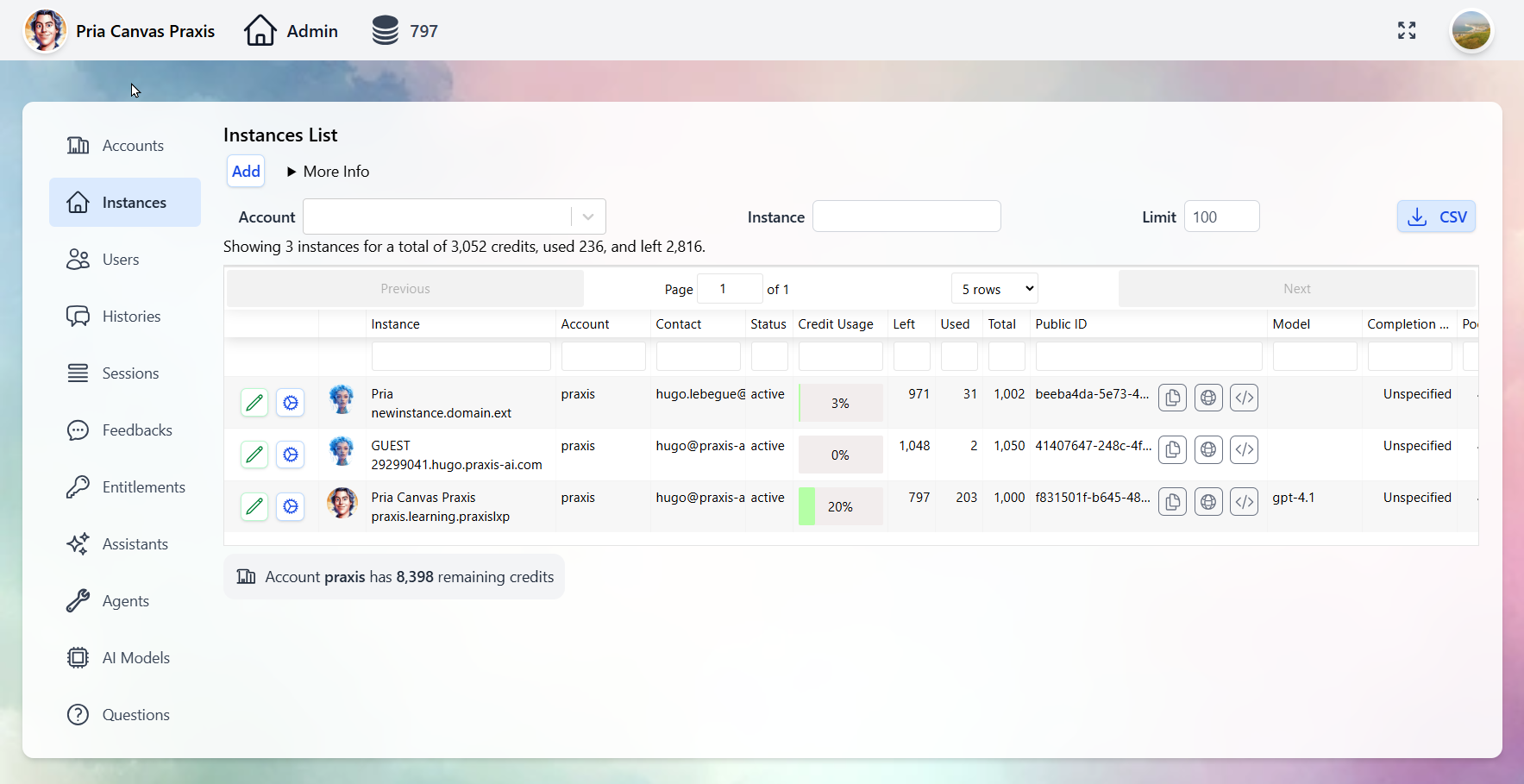
Task: Show embed code for 41407647-248c instance
Action: 1244,449
